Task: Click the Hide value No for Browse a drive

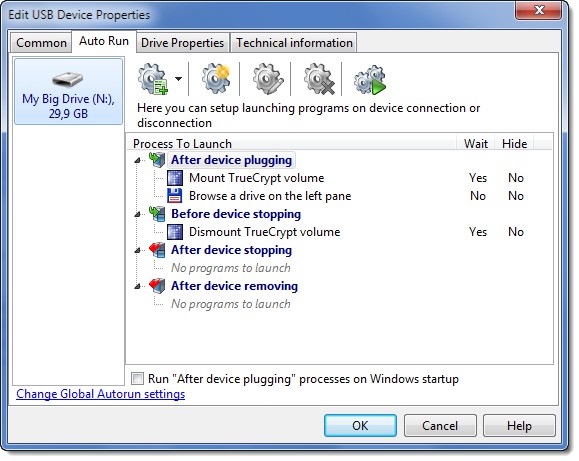Action: tap(516, 196)
